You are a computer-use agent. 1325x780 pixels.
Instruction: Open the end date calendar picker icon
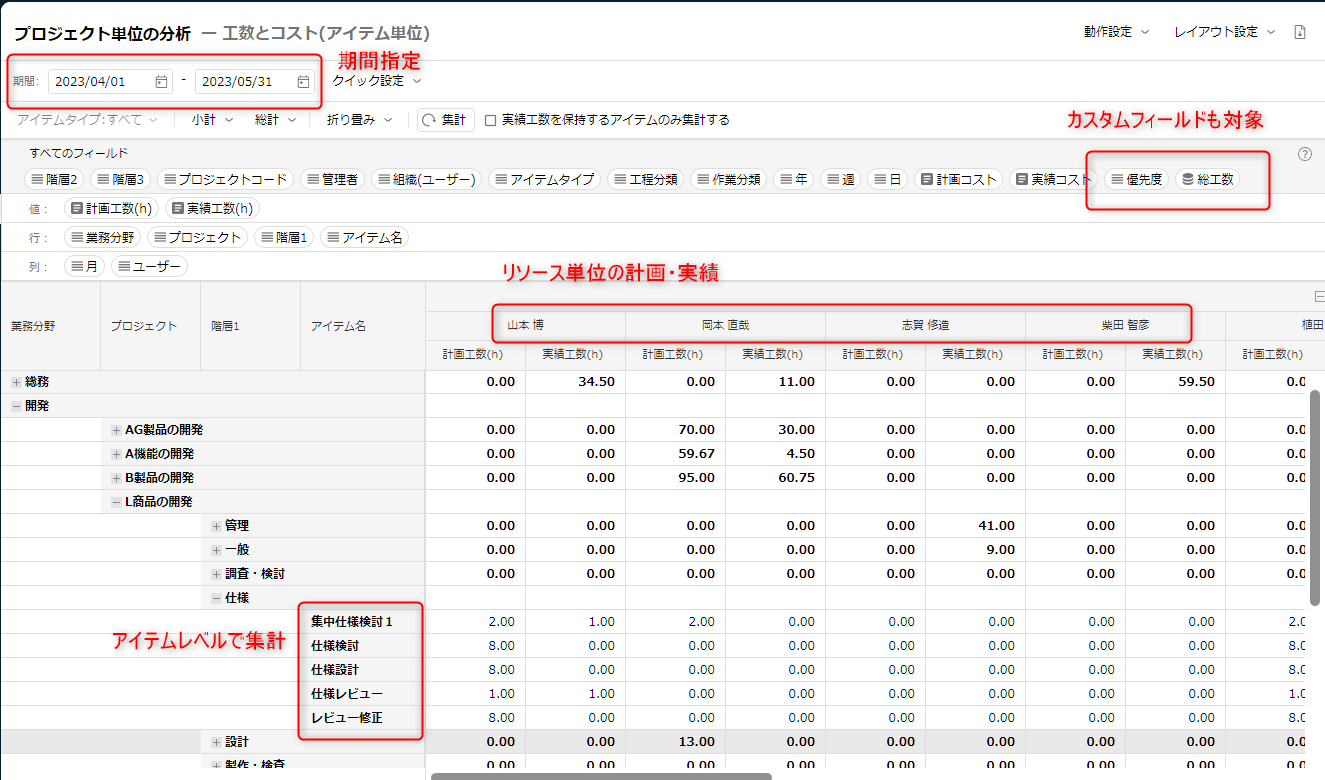point(303,82)
